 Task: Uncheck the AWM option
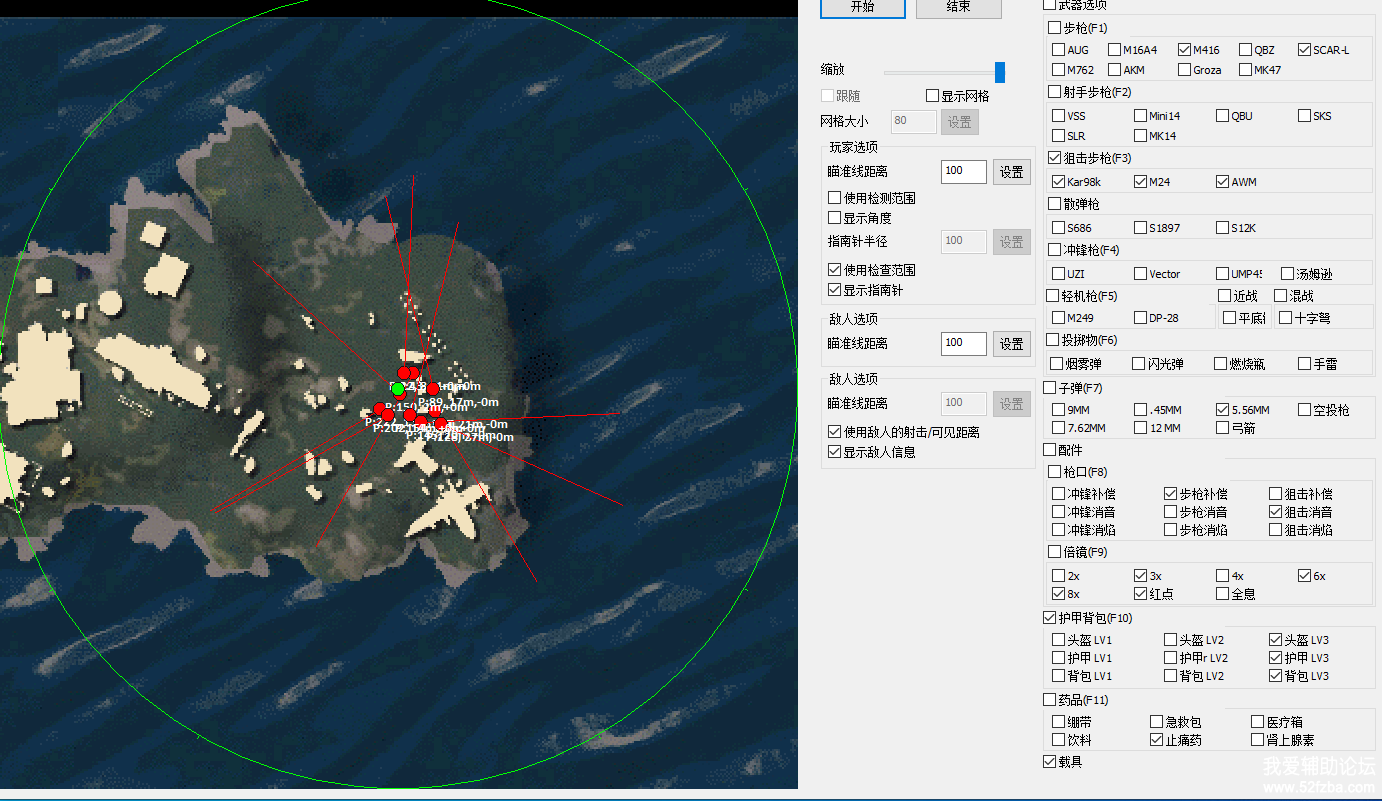(1223, 182)
